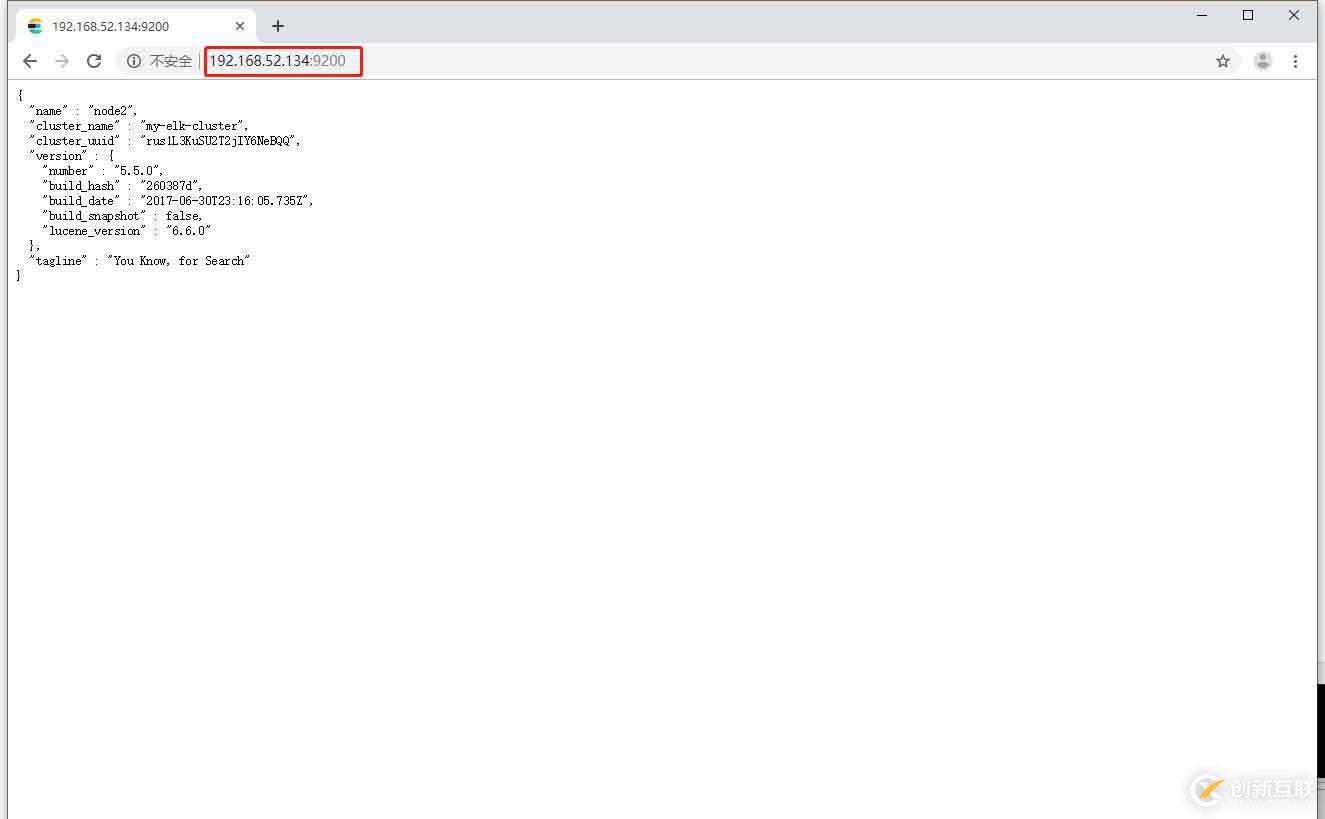Viewport: 1325px width, 819px height.
Task: Close the Chrome window
Action: [1294, 15]
